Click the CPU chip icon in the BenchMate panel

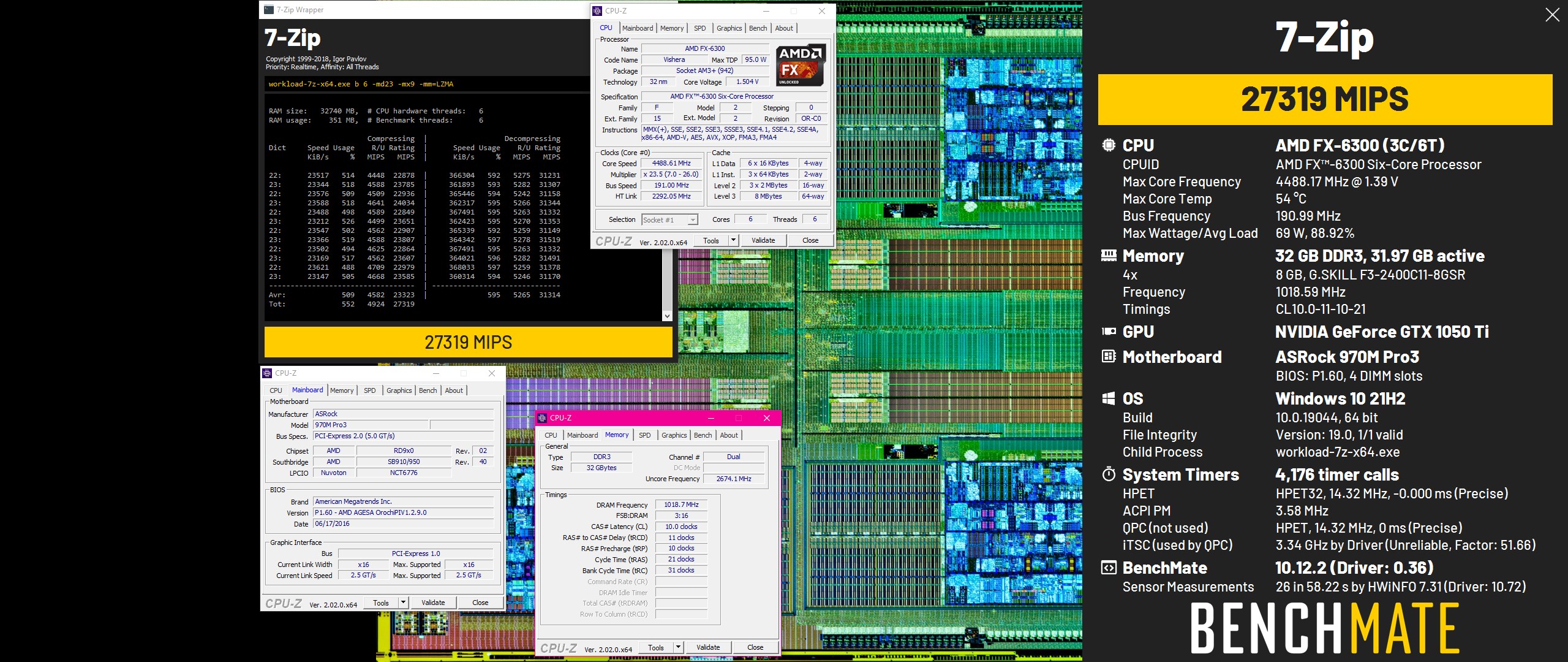tap(1109, 145)
